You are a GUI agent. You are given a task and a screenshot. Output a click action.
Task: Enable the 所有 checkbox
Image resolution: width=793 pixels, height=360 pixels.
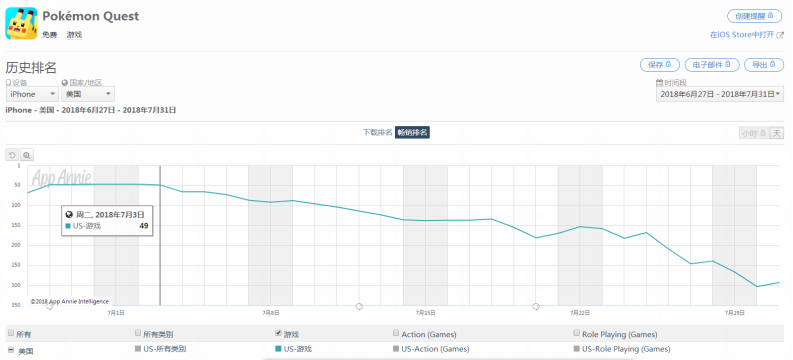11,333
